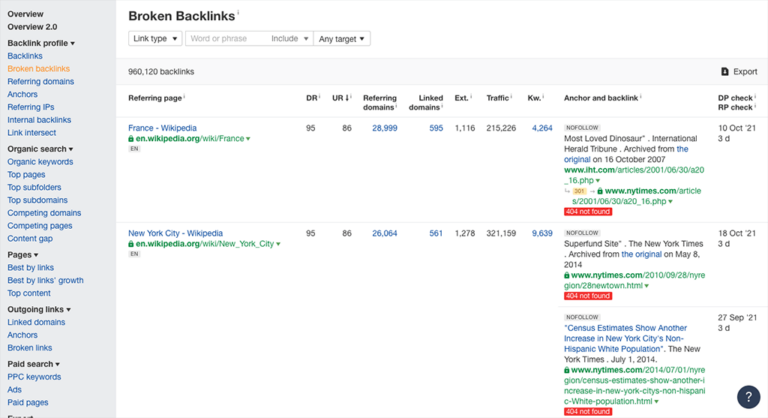Open the Any target dropdown
Image resolution: width=768 pixels, height=418 pixels.
(341, 38)
